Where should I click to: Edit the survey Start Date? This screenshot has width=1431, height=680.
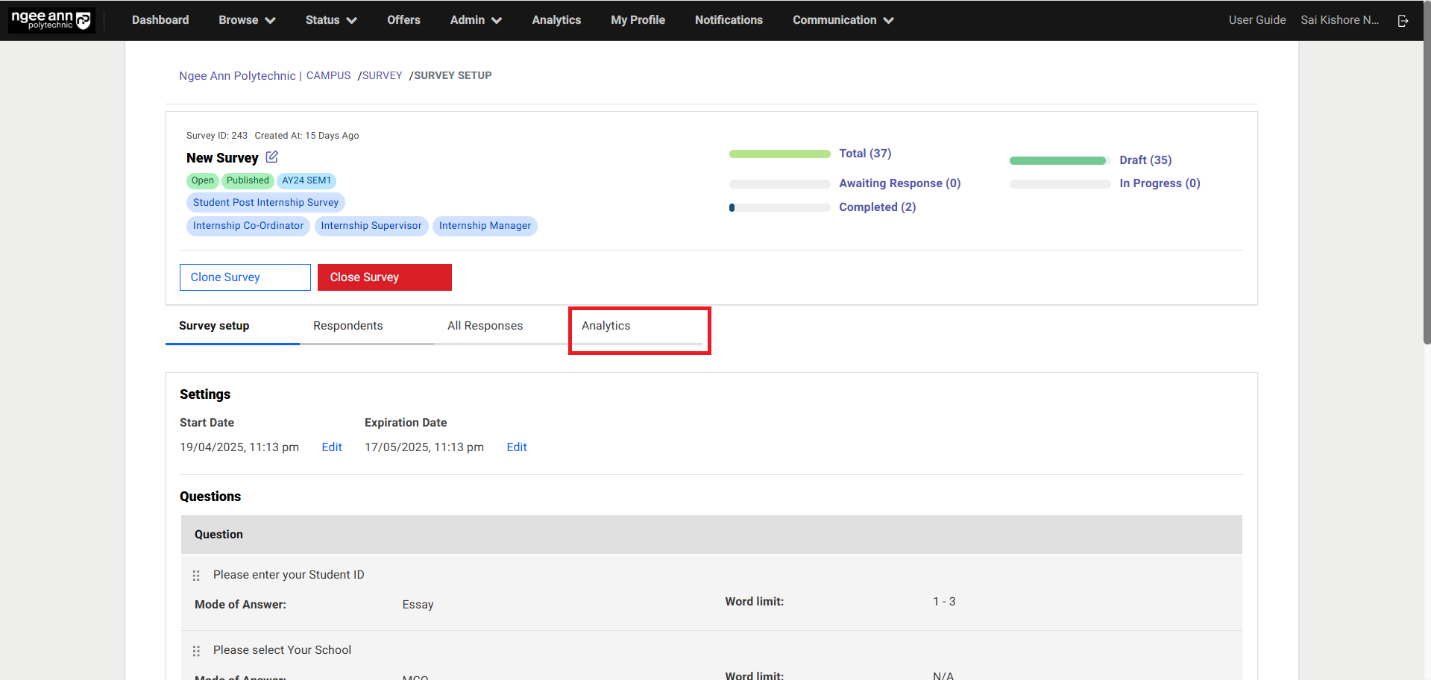pos(332,447)
